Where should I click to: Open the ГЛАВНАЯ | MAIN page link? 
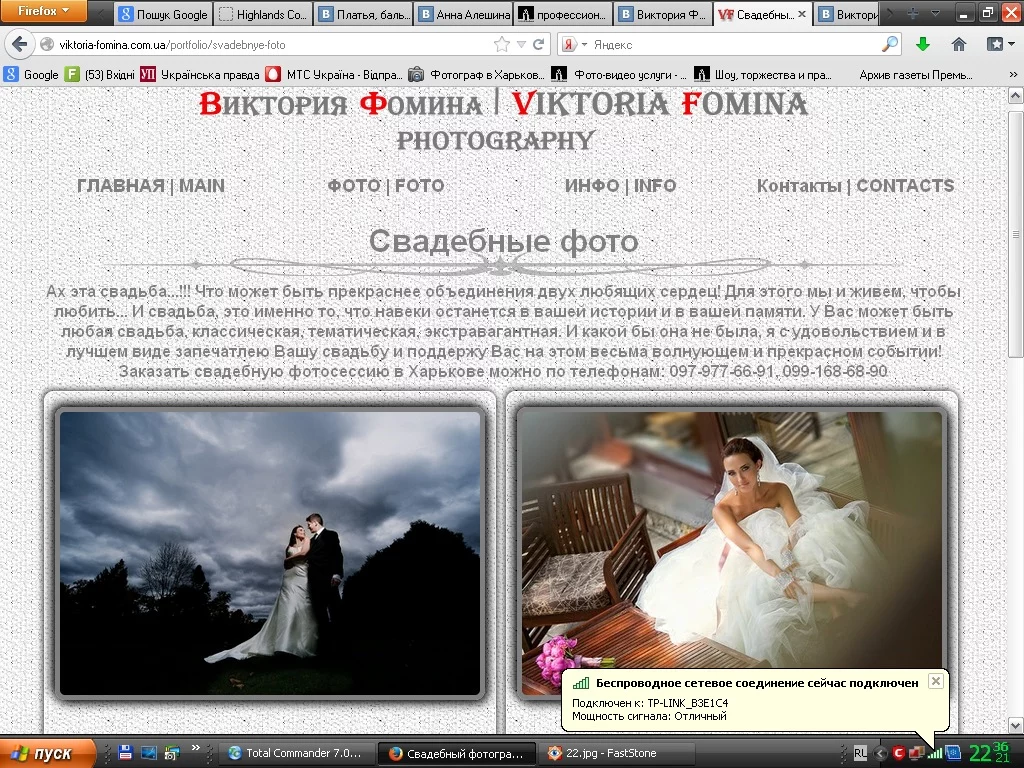[x=151, y=186]
